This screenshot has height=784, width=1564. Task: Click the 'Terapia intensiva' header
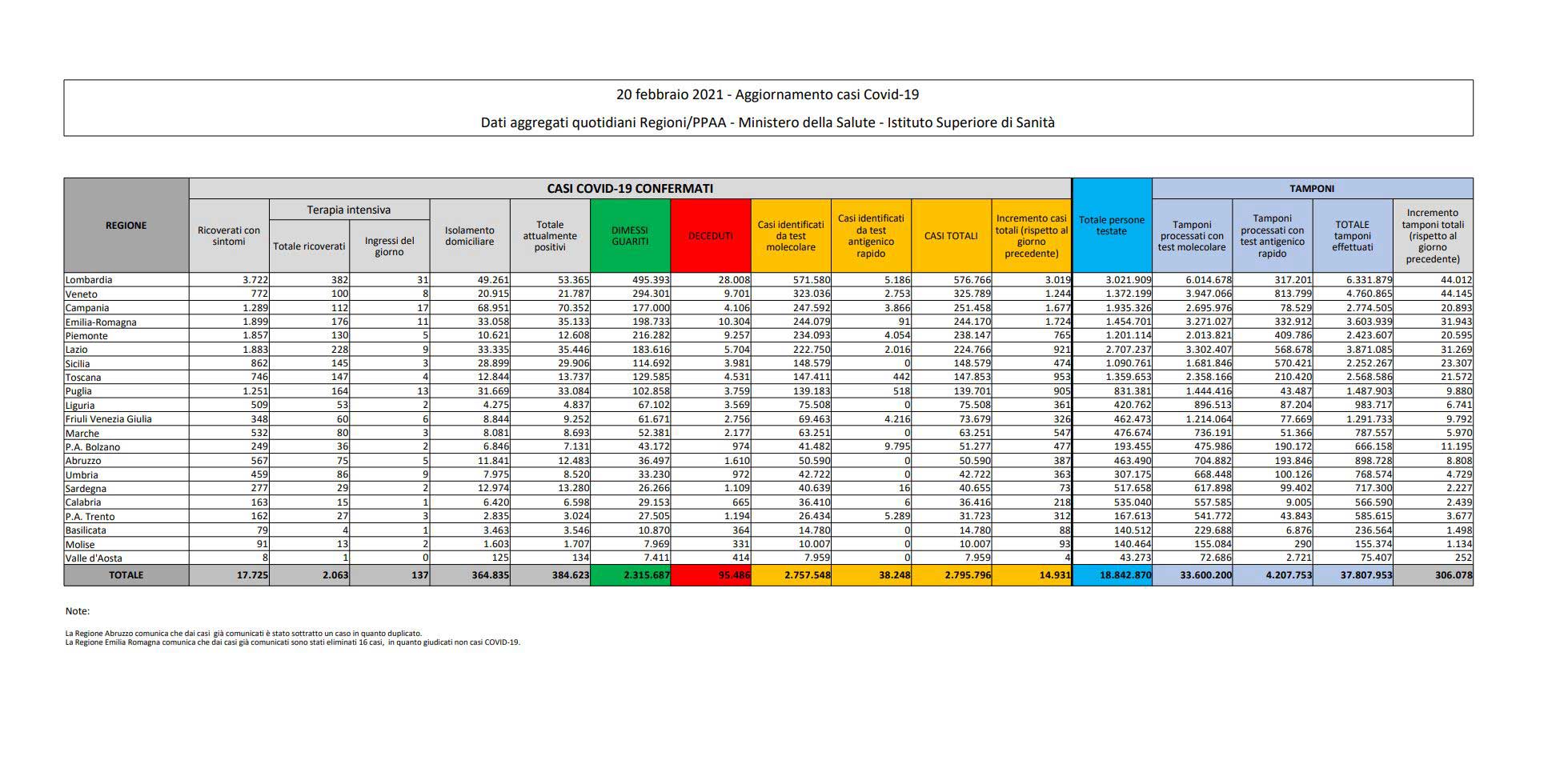coord(349,210)
